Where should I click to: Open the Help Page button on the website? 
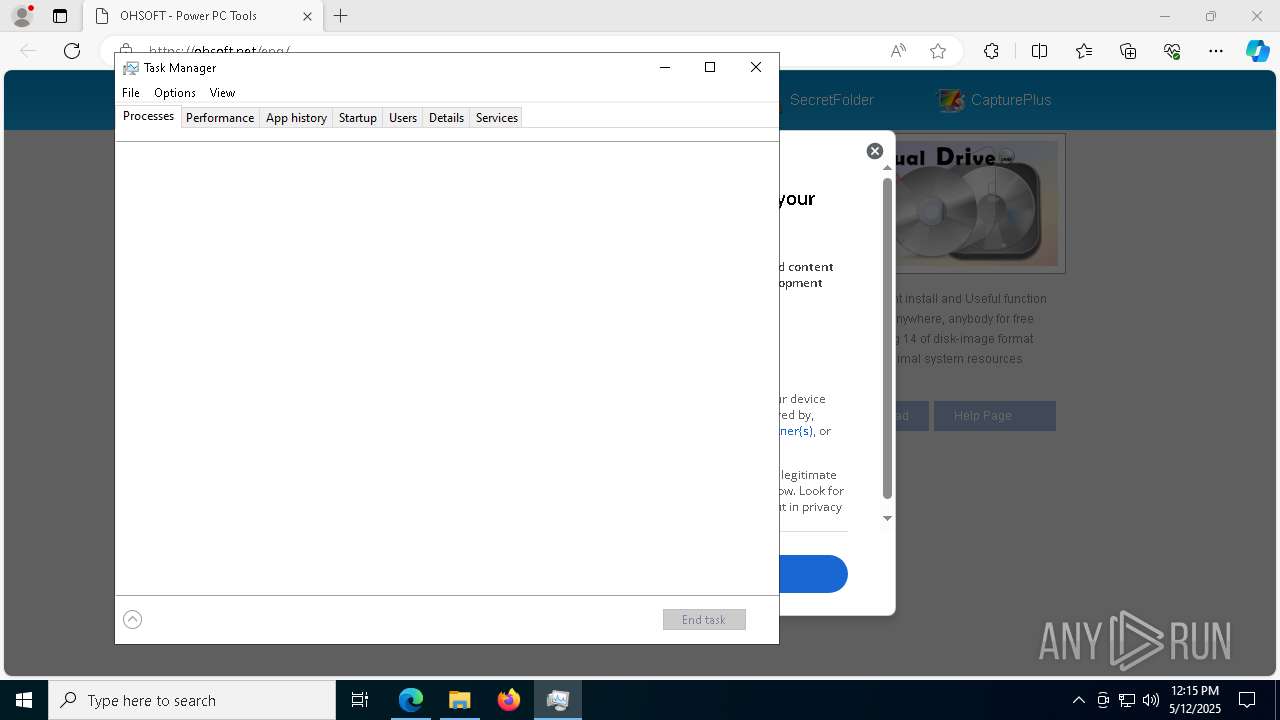994,416
